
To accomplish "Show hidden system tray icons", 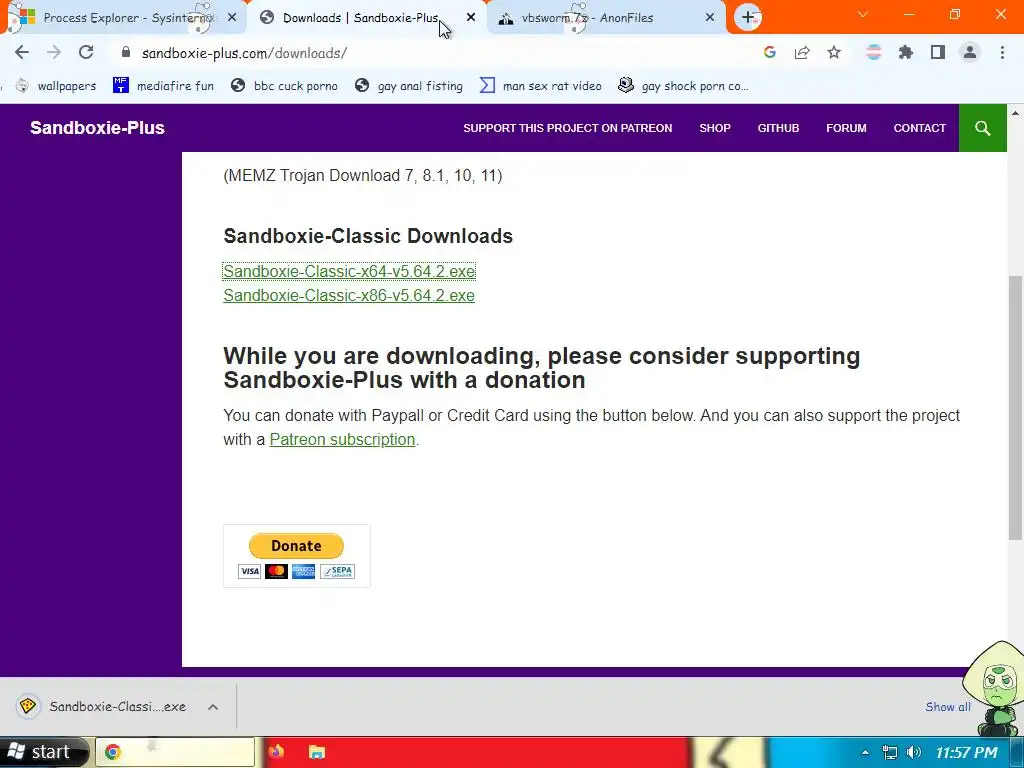I will click(x=865, y=752).
